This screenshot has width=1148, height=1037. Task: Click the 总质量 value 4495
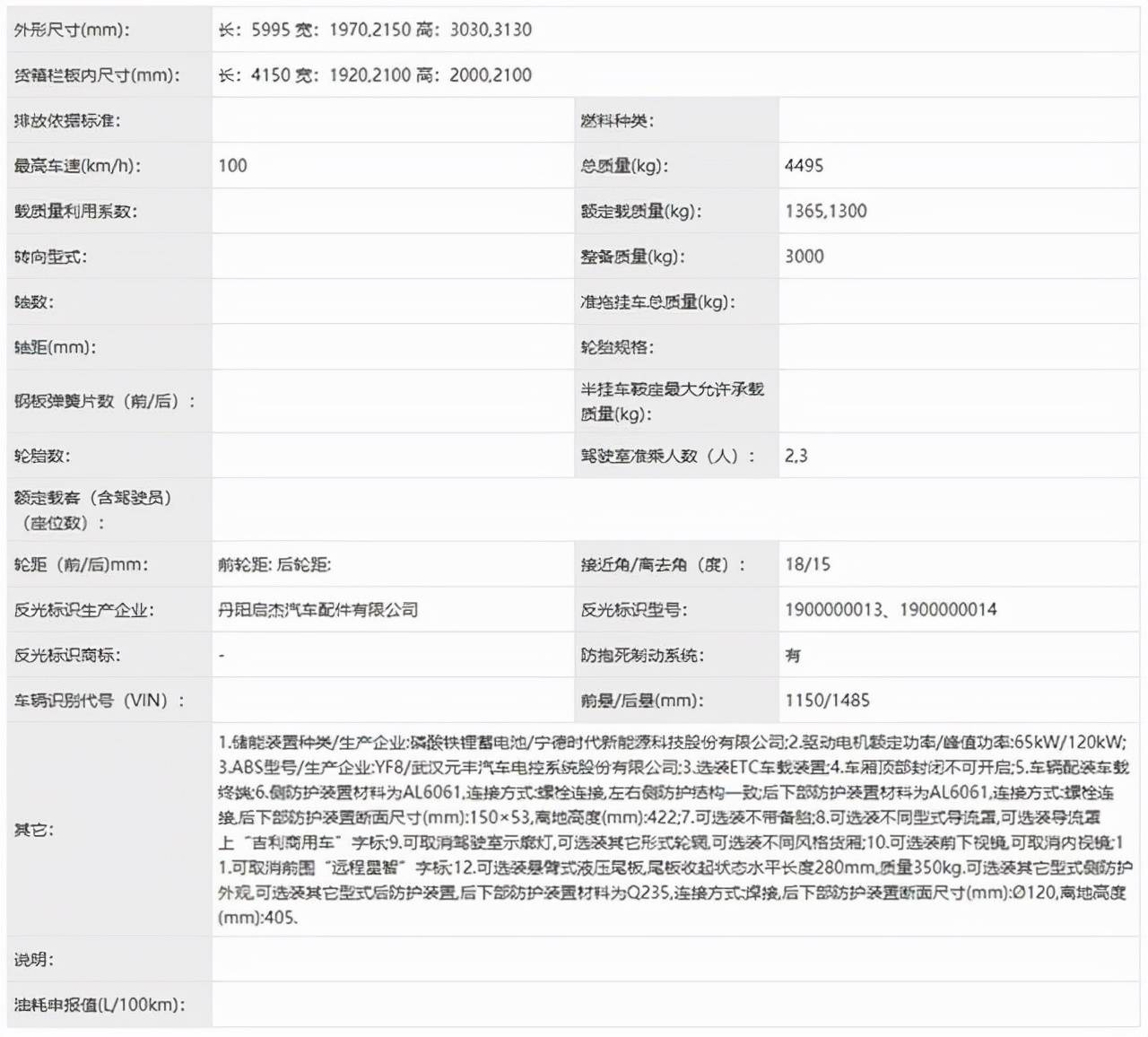pos(804,166)
